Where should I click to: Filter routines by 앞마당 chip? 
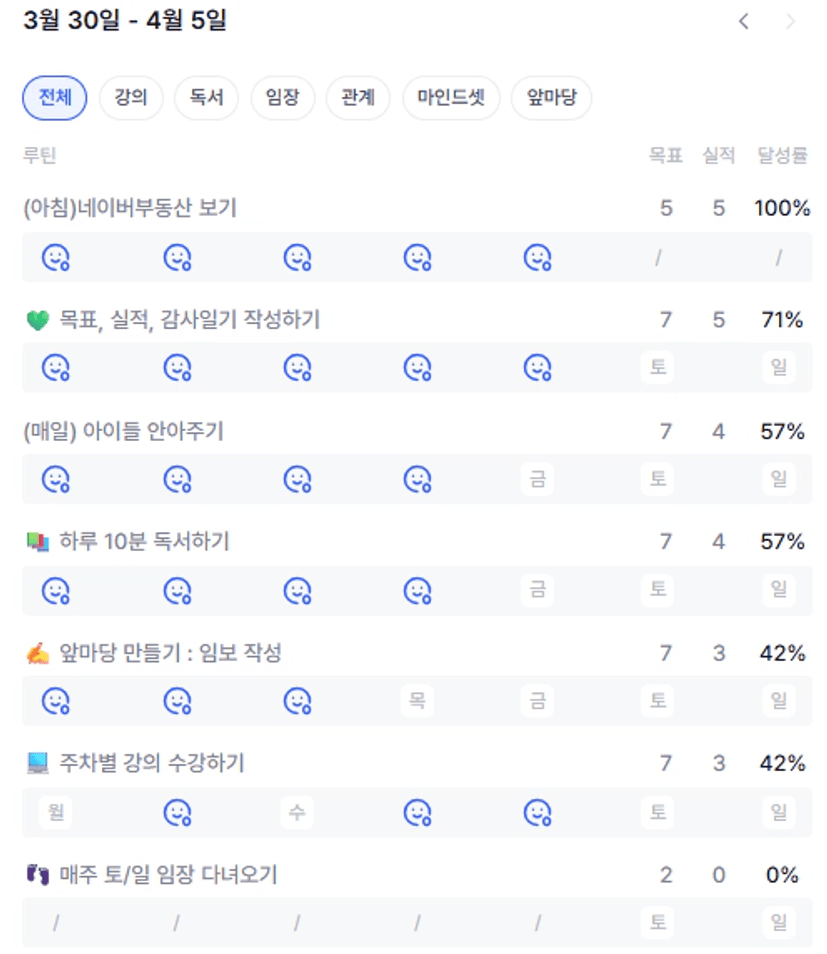(551, 98)
